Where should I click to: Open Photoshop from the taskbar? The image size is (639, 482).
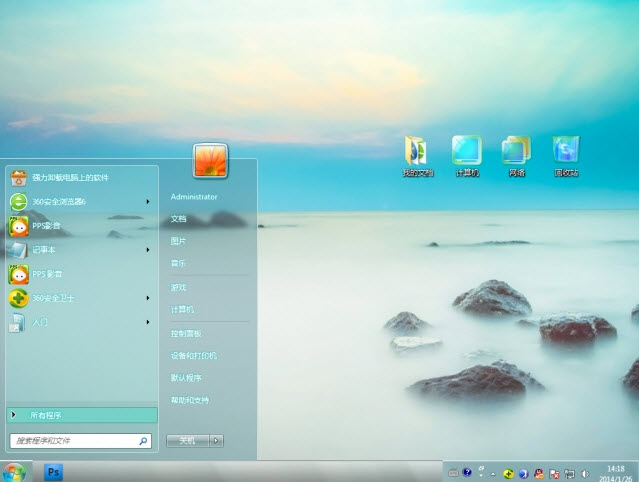pyautogui.click(x=53, y=473)
